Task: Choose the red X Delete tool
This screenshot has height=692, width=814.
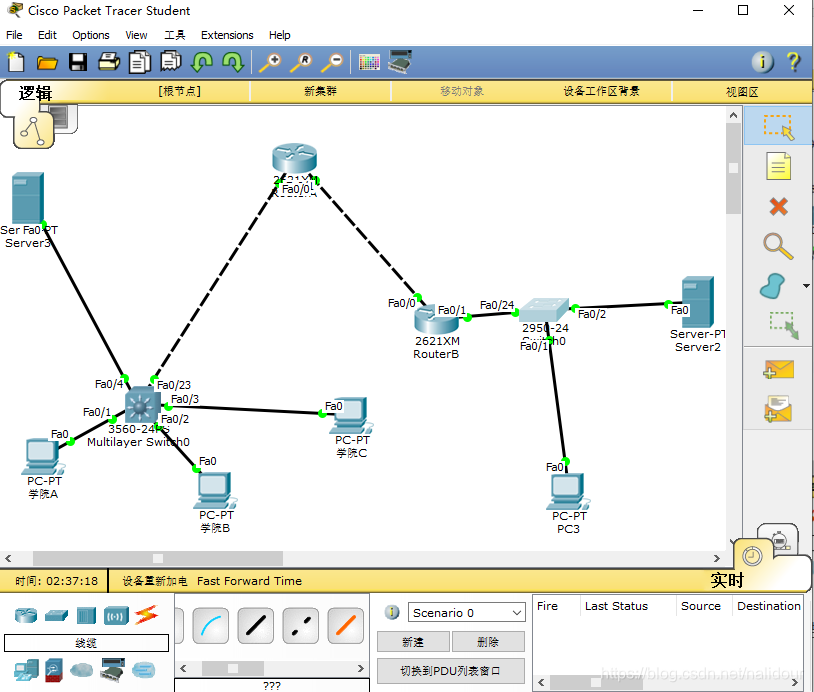Action: [x=778, y=206]
